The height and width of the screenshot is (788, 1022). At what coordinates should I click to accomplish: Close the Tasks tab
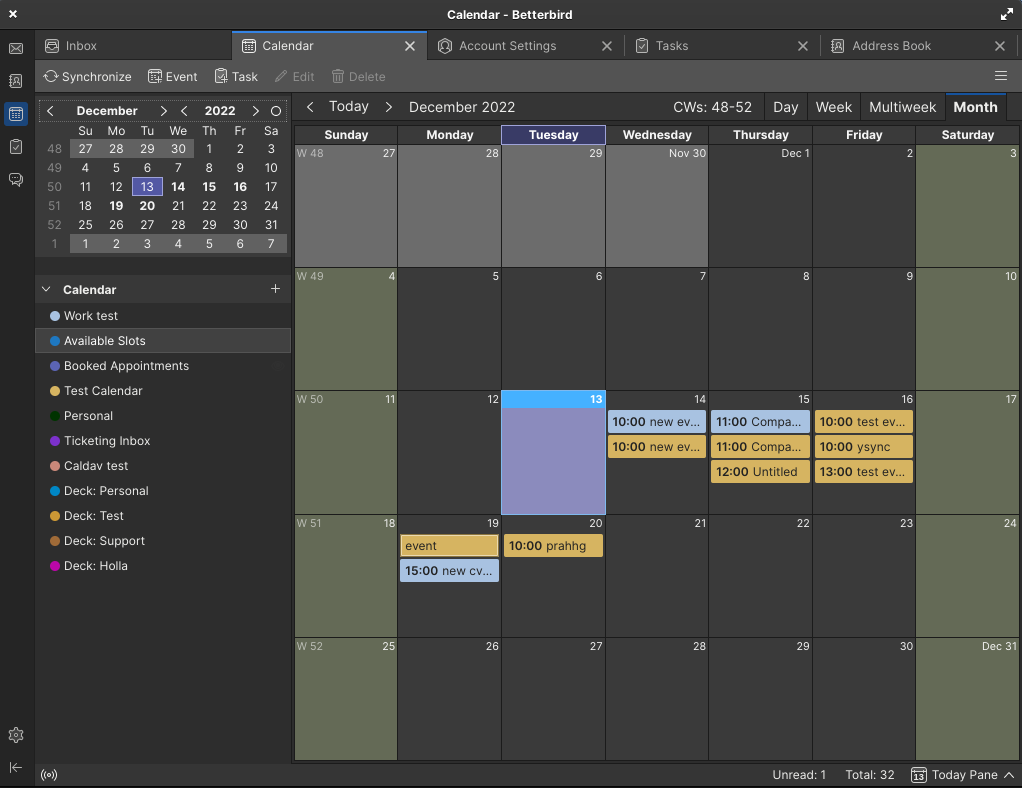point(803,46)
